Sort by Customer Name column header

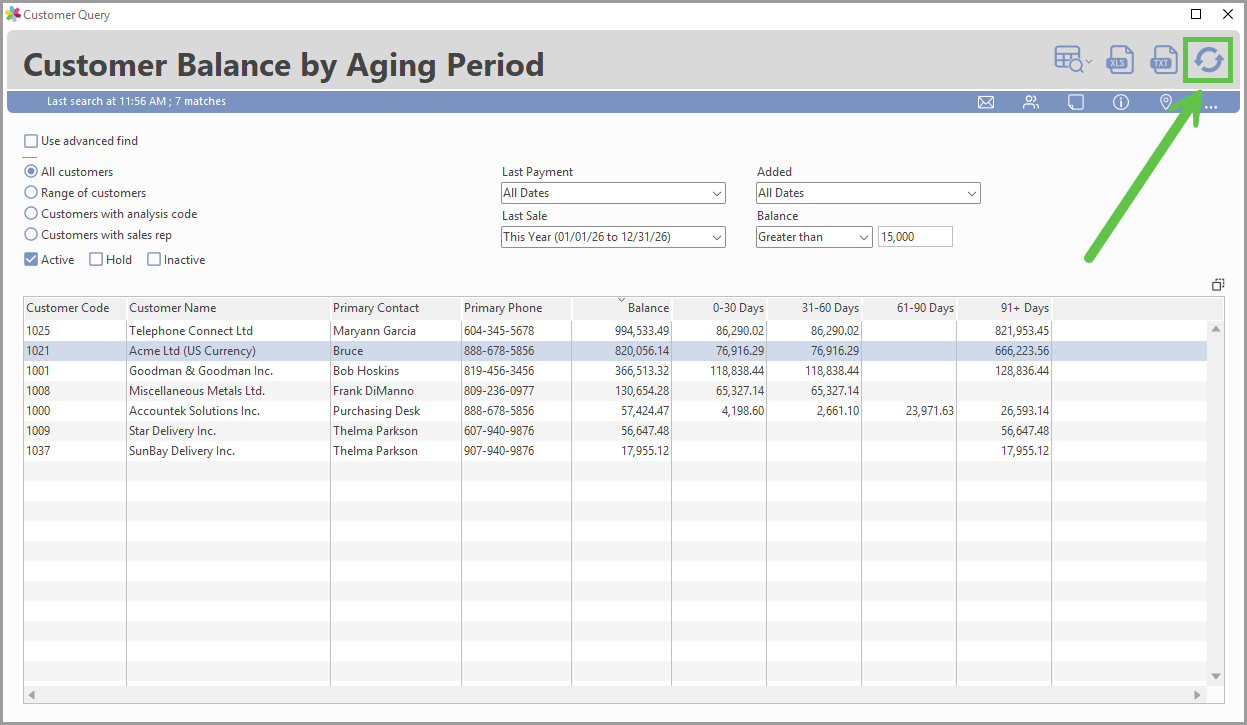[228, 308]
